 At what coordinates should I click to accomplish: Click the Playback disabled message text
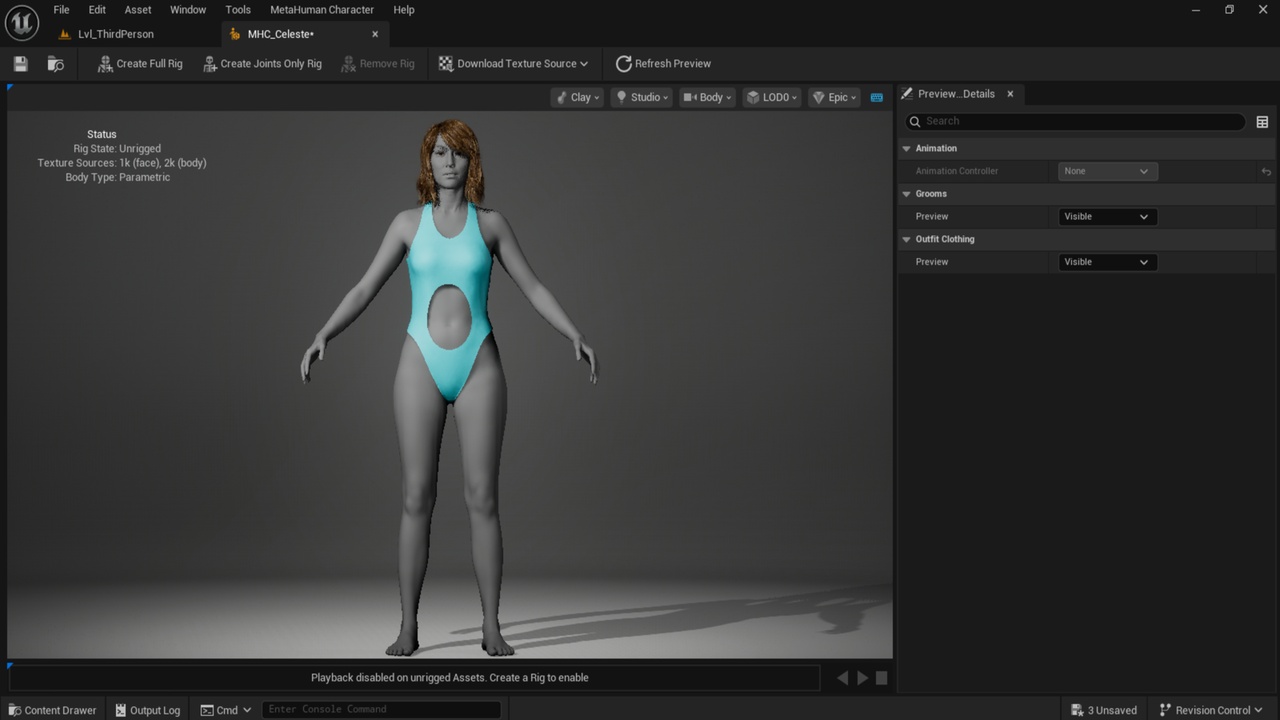[x=450, y=678]
